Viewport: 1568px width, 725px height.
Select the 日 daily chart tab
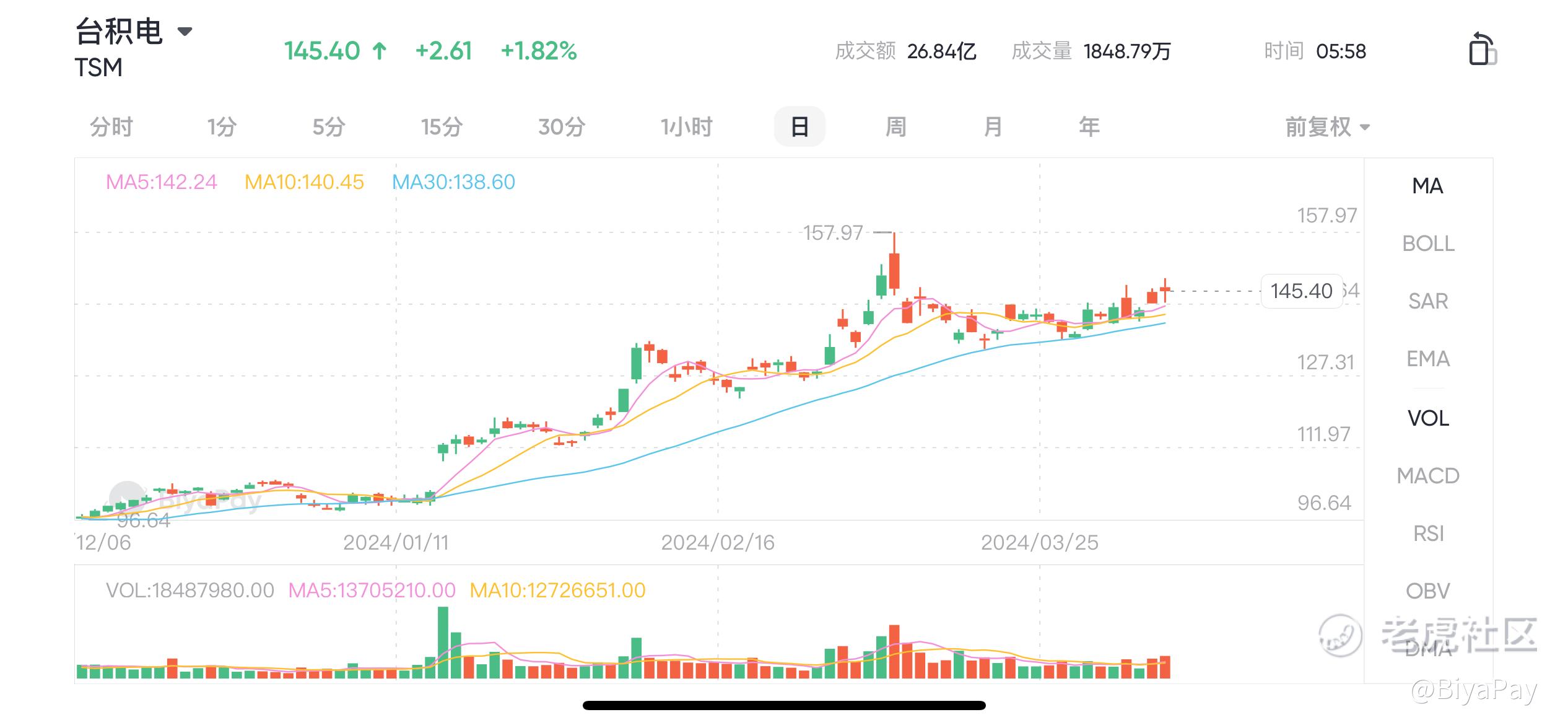(x=799, y=127)
